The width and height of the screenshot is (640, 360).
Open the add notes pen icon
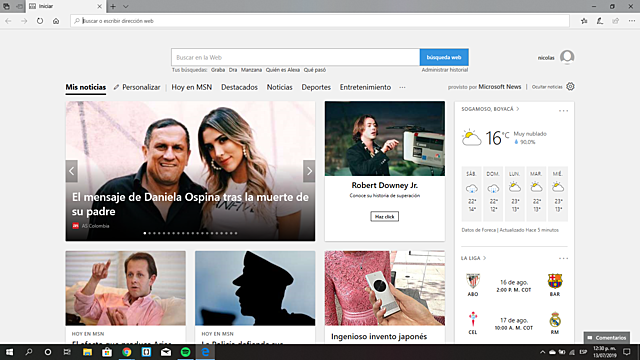600,21
